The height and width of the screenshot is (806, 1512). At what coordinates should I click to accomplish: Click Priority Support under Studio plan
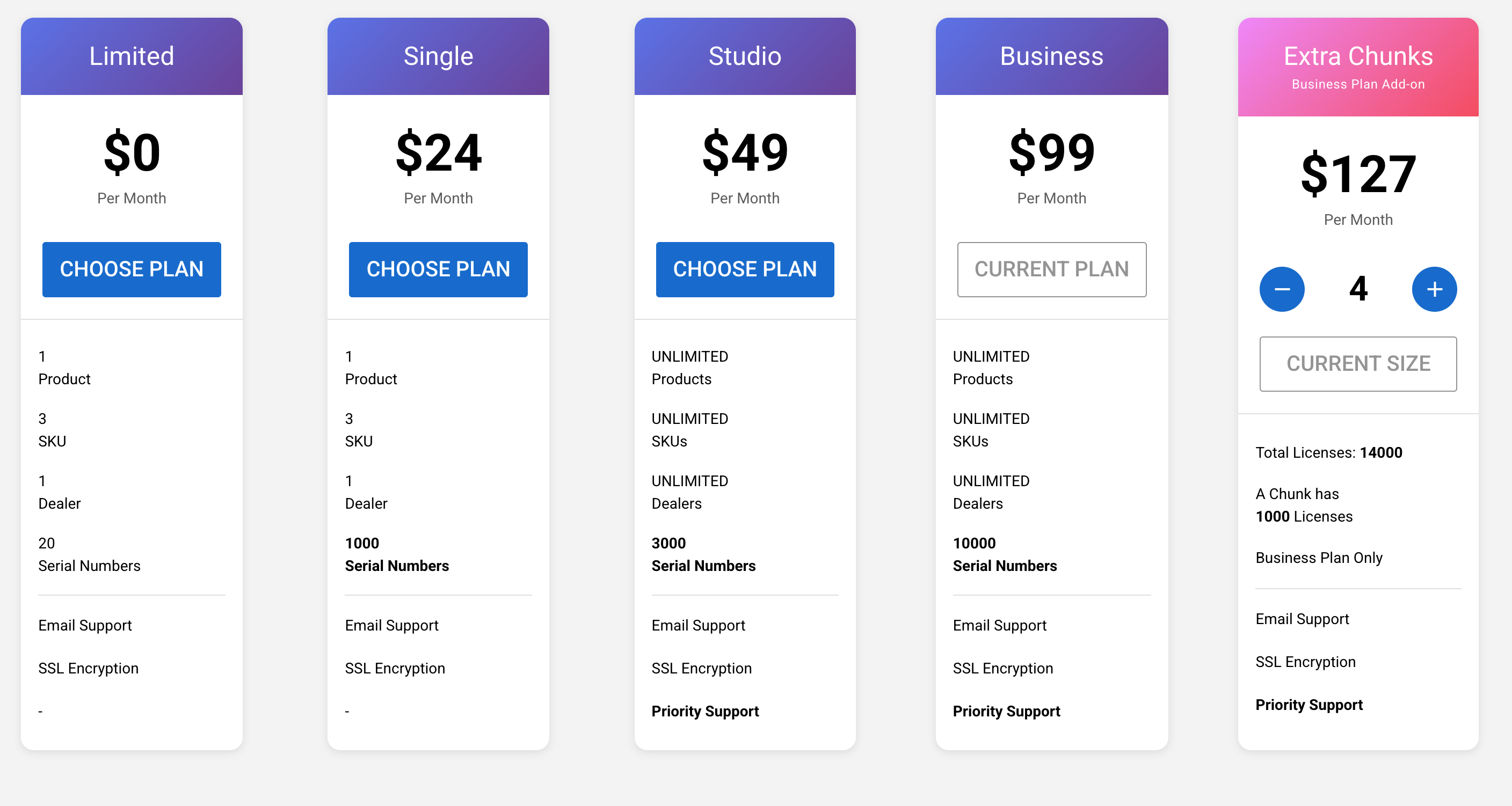click(x=706, y=711)
